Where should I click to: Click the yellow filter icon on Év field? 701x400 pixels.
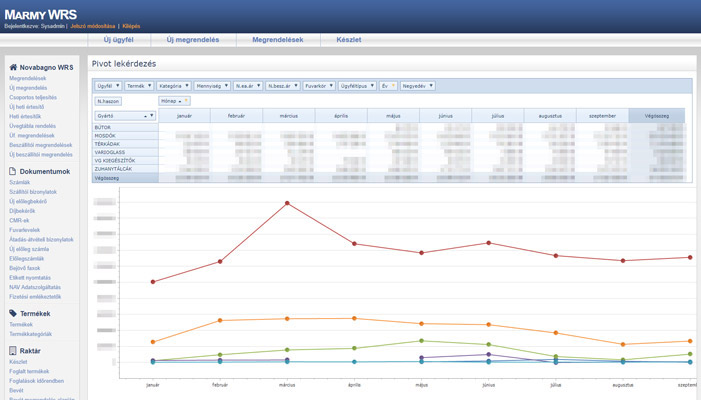coord(393,86)
